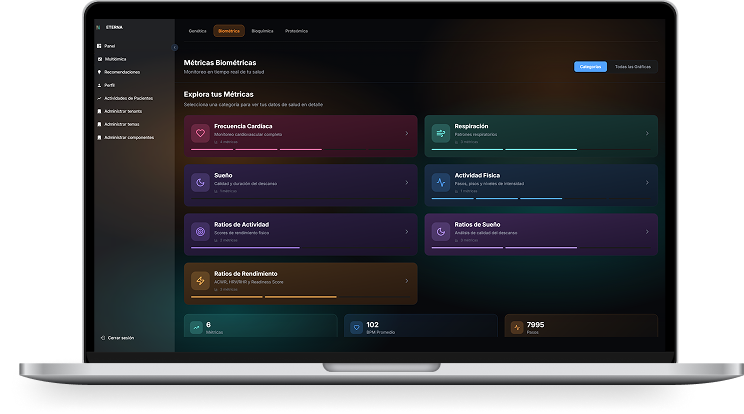Click the heart icon beside 102 BPM Promedio

[x=357, y=327]
